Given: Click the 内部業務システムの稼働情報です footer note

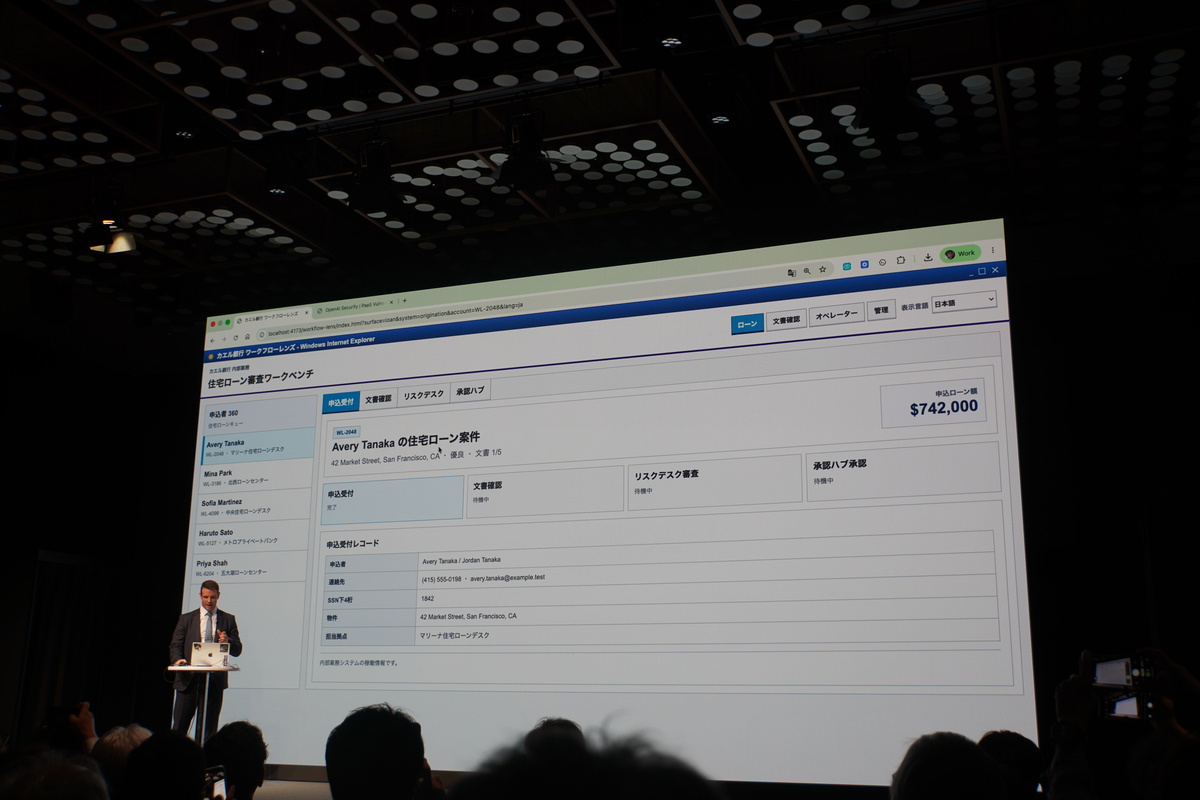Looking at the screenshot, I should pos(359,662).
